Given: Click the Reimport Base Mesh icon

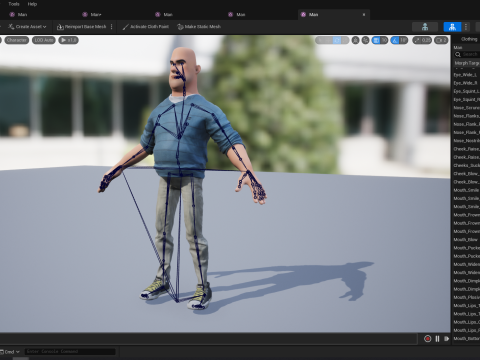Looking at the screenshot, I should click(x=60, y=27).
